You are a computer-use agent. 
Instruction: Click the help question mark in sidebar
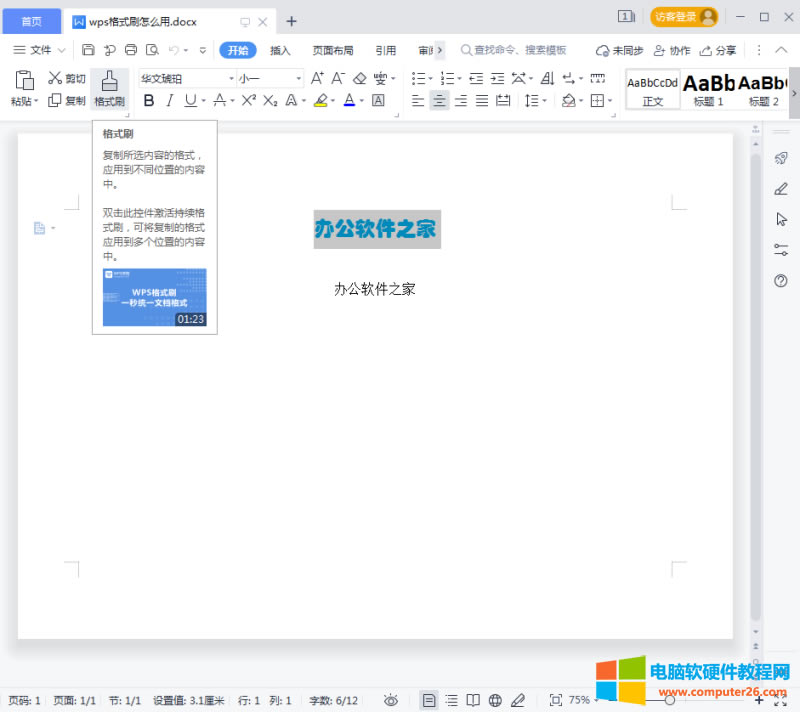coord(781,281)
